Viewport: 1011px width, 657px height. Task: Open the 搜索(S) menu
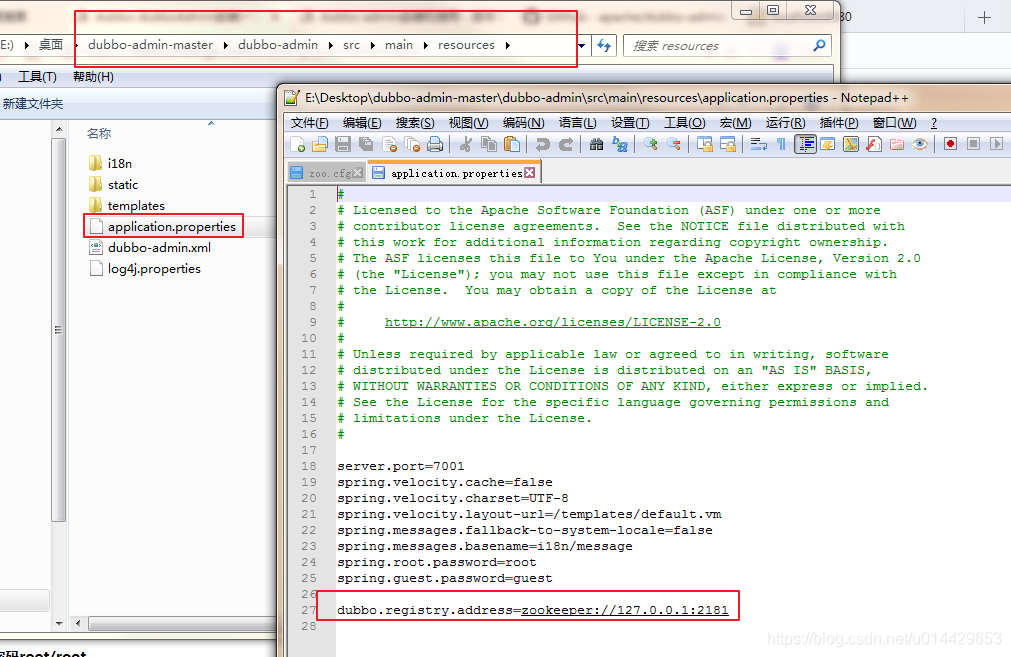click(415, 123)
